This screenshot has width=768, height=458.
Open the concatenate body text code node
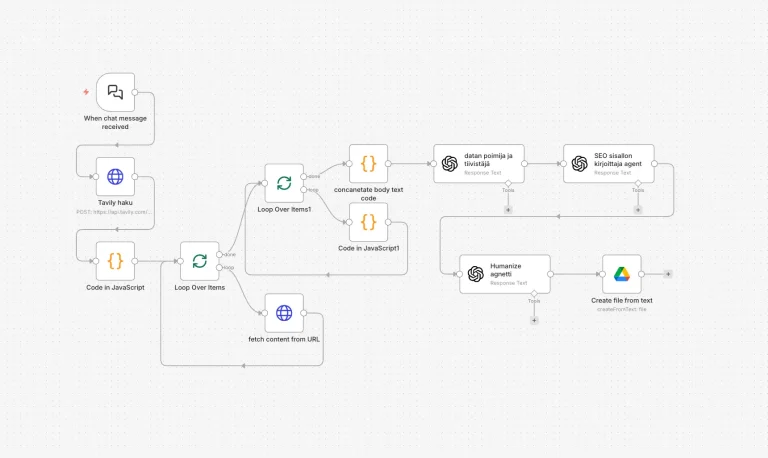[x=368, y=163]
